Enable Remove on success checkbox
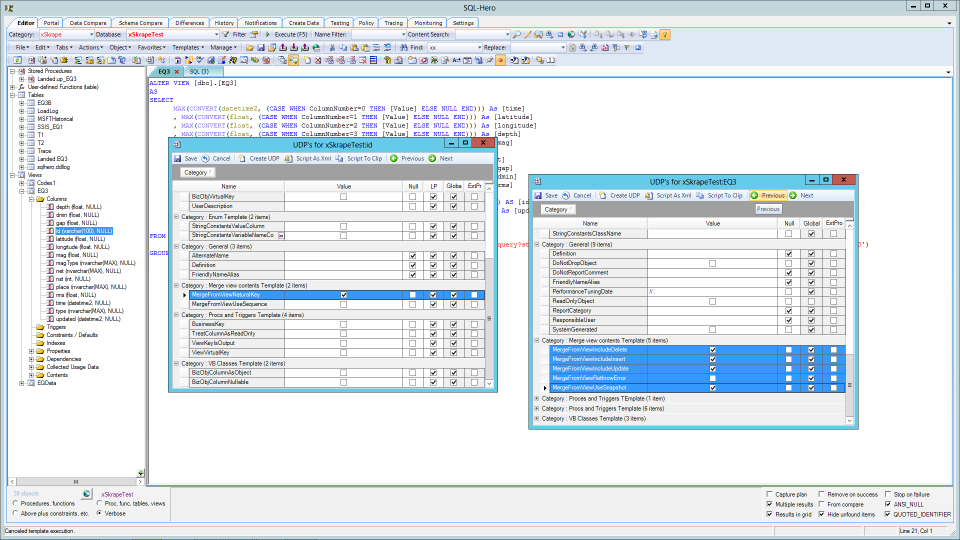 pos(822,494)
